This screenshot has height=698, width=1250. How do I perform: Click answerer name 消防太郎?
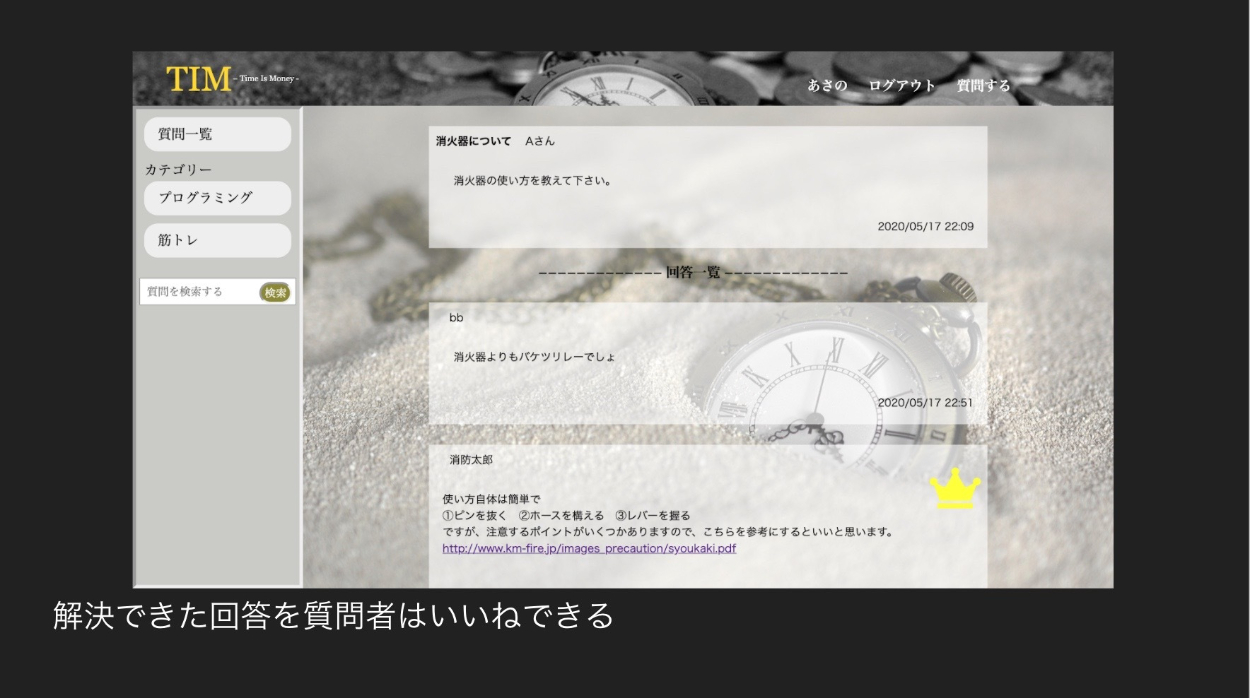tap(471, 460)
